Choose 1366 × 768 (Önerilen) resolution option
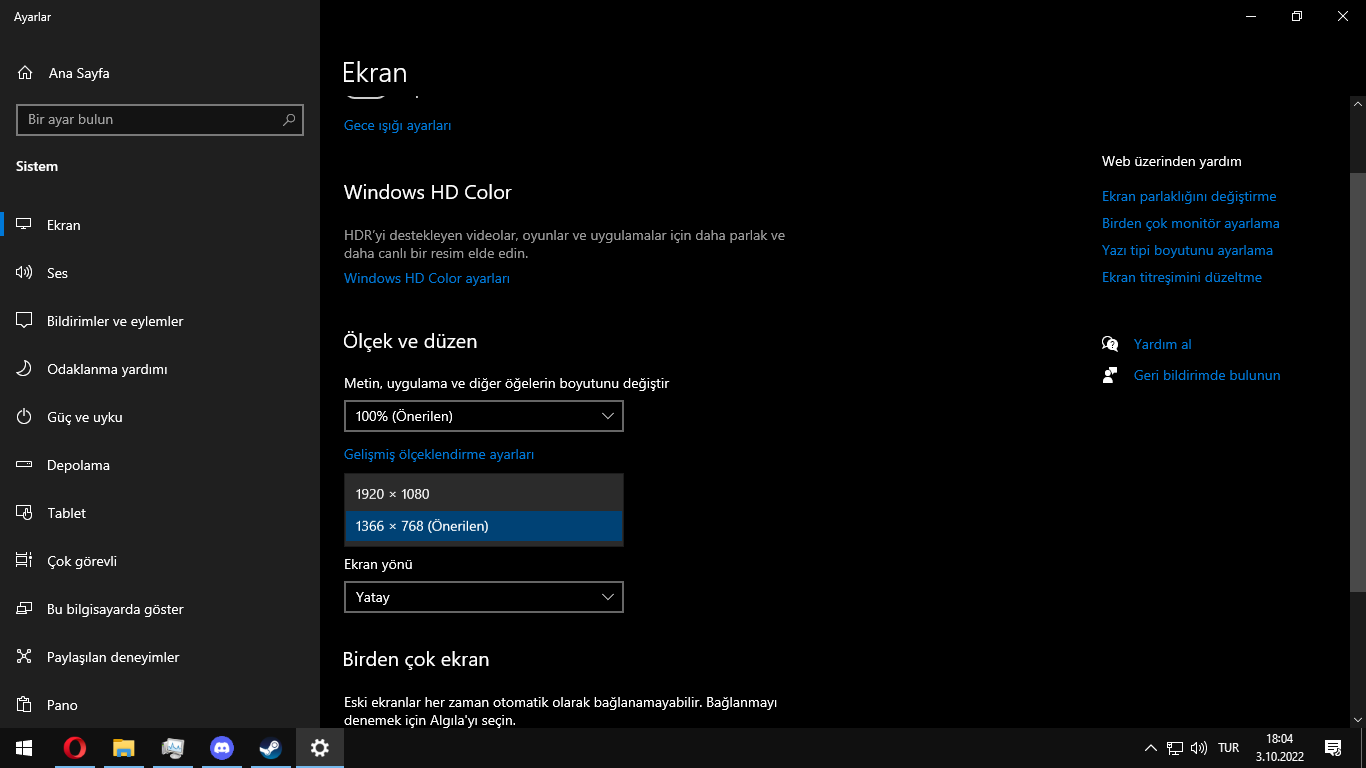1366x768 pixels. [484, 526]
